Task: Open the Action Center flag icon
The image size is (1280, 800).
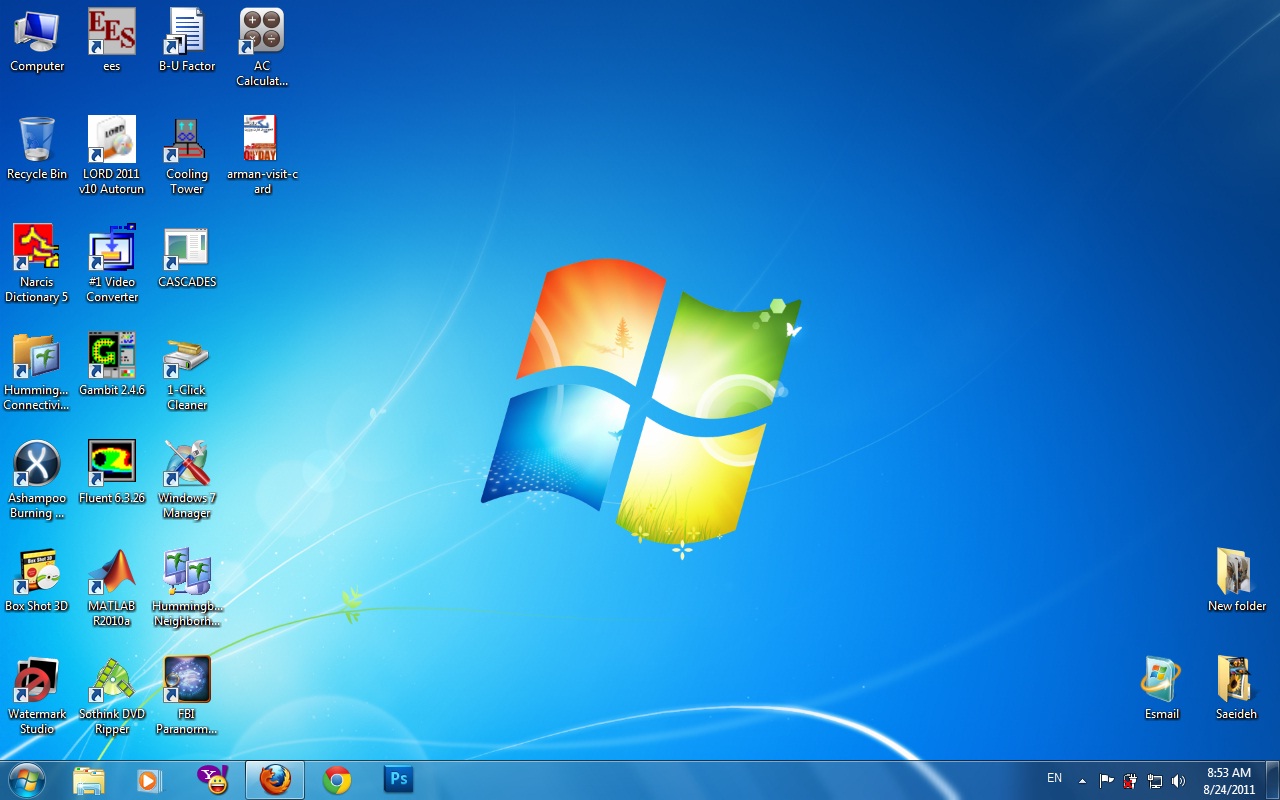Action: 1107,781
